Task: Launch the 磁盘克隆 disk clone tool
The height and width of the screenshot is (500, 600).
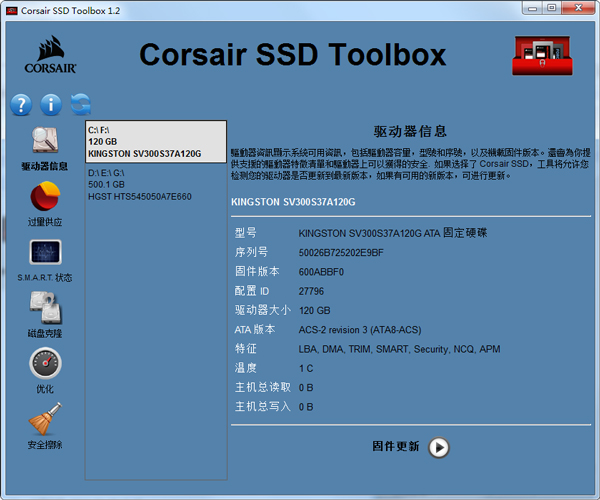Action: click(45, 309)
